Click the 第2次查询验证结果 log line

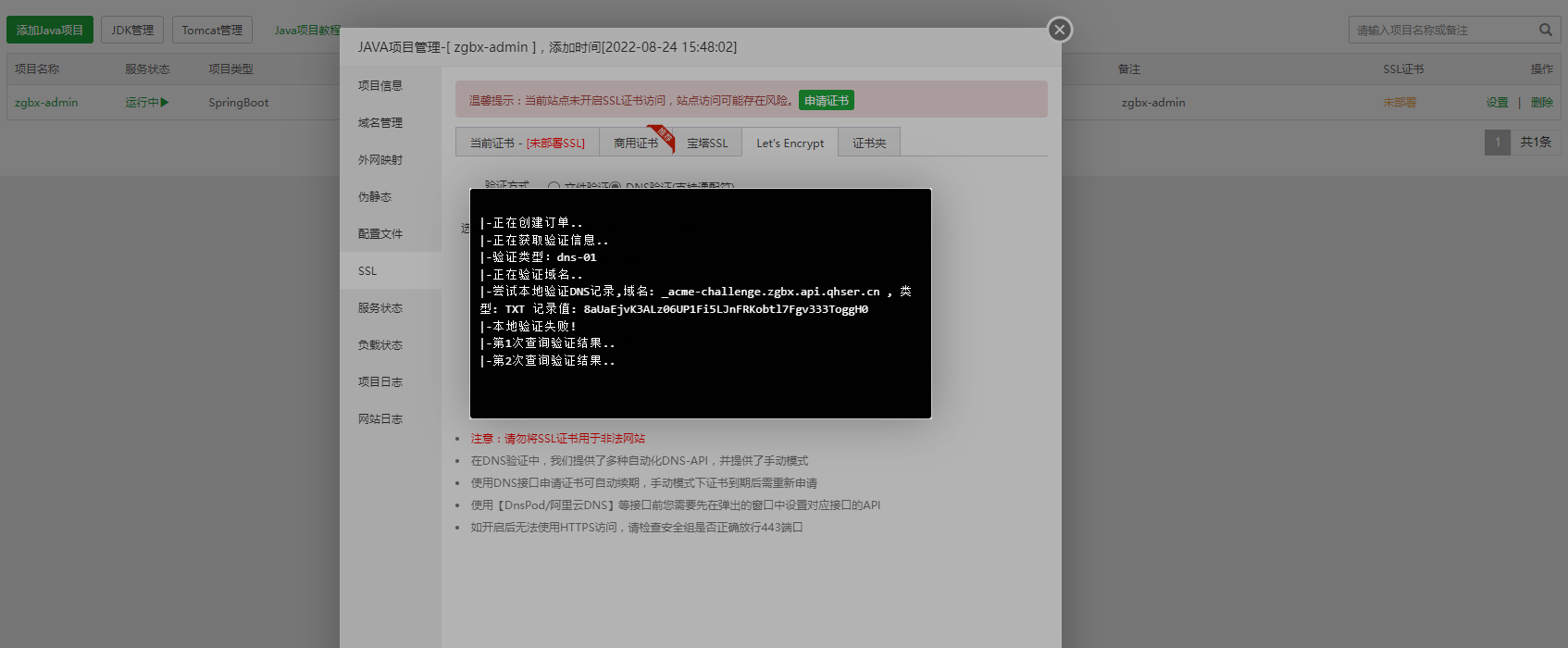coord(548,360)
